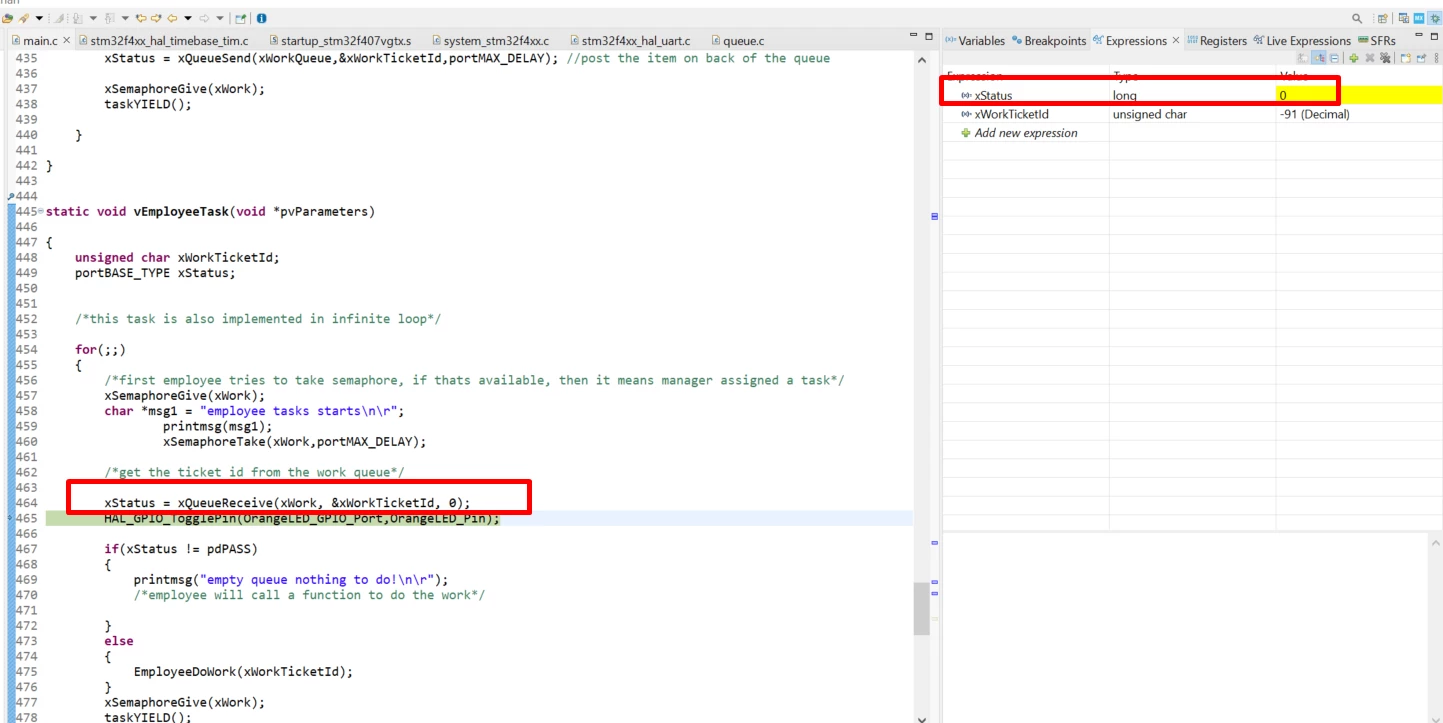Click the Last Edit Location arrow icon
Viewport: 1443px width, 723px height.
click(141, 18)
